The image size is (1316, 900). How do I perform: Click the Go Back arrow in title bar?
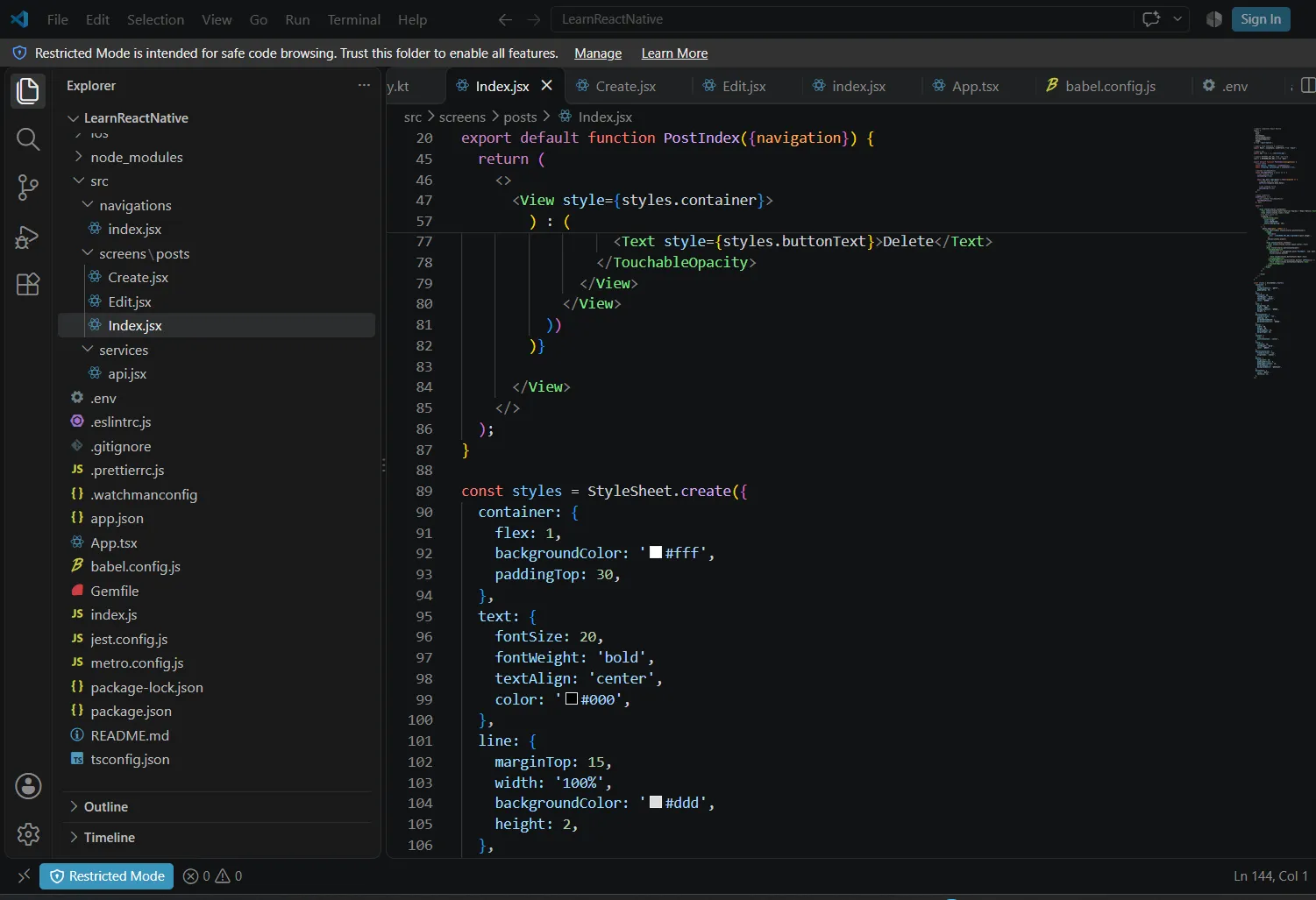(x=505, y=19)
